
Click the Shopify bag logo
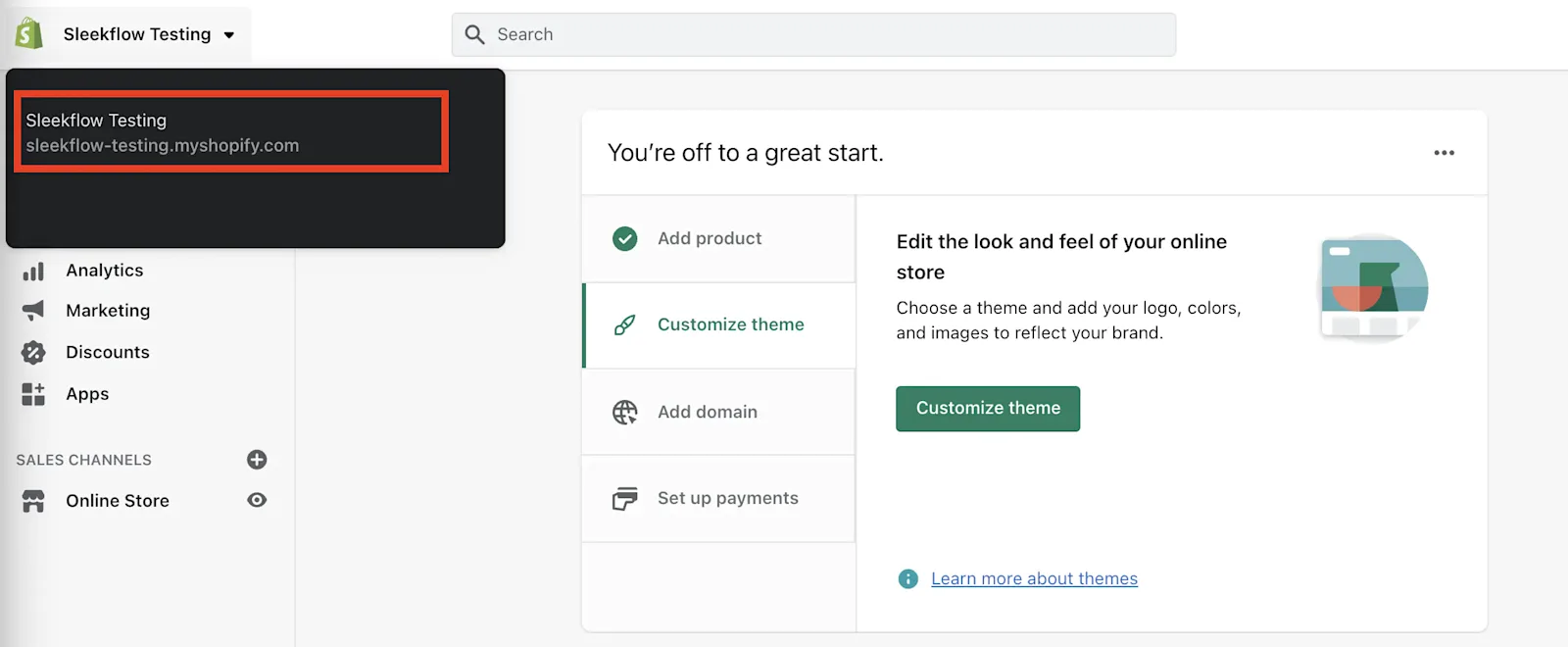click(x=28, y=33)
